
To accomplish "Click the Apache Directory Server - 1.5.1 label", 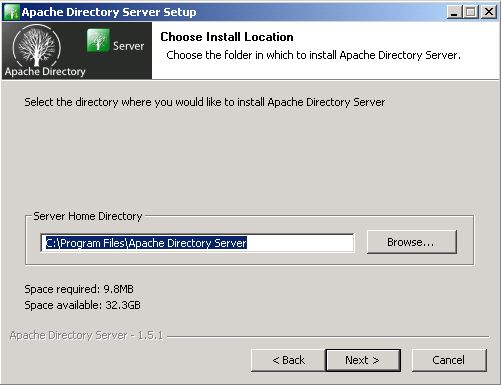I will (x=86, y=335).
